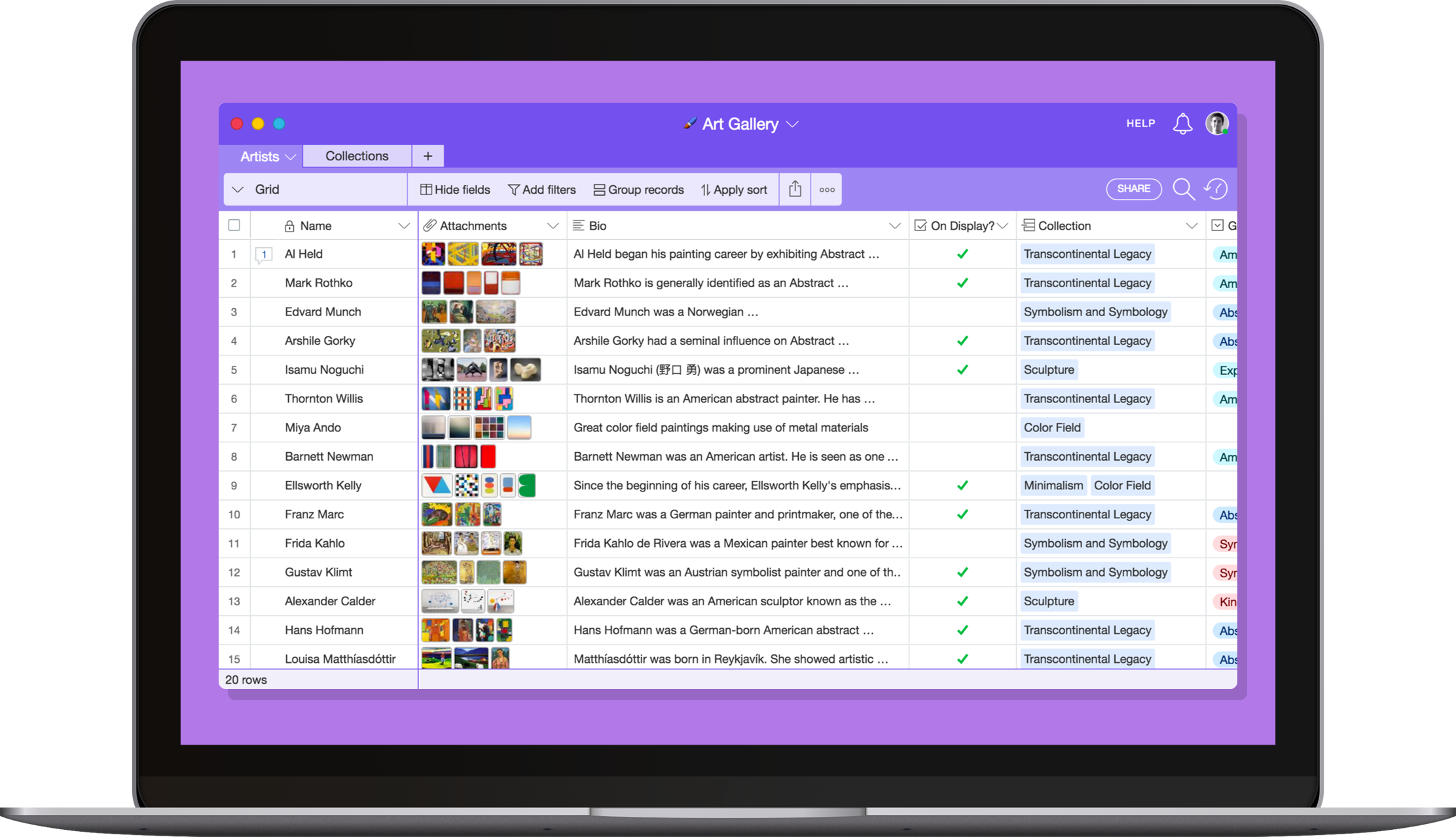Open Ellsworth Kelly's first attachment thumbnail
Image resolution: width=1456 pixels, height=837 pixels.
[x=437, y=486]
